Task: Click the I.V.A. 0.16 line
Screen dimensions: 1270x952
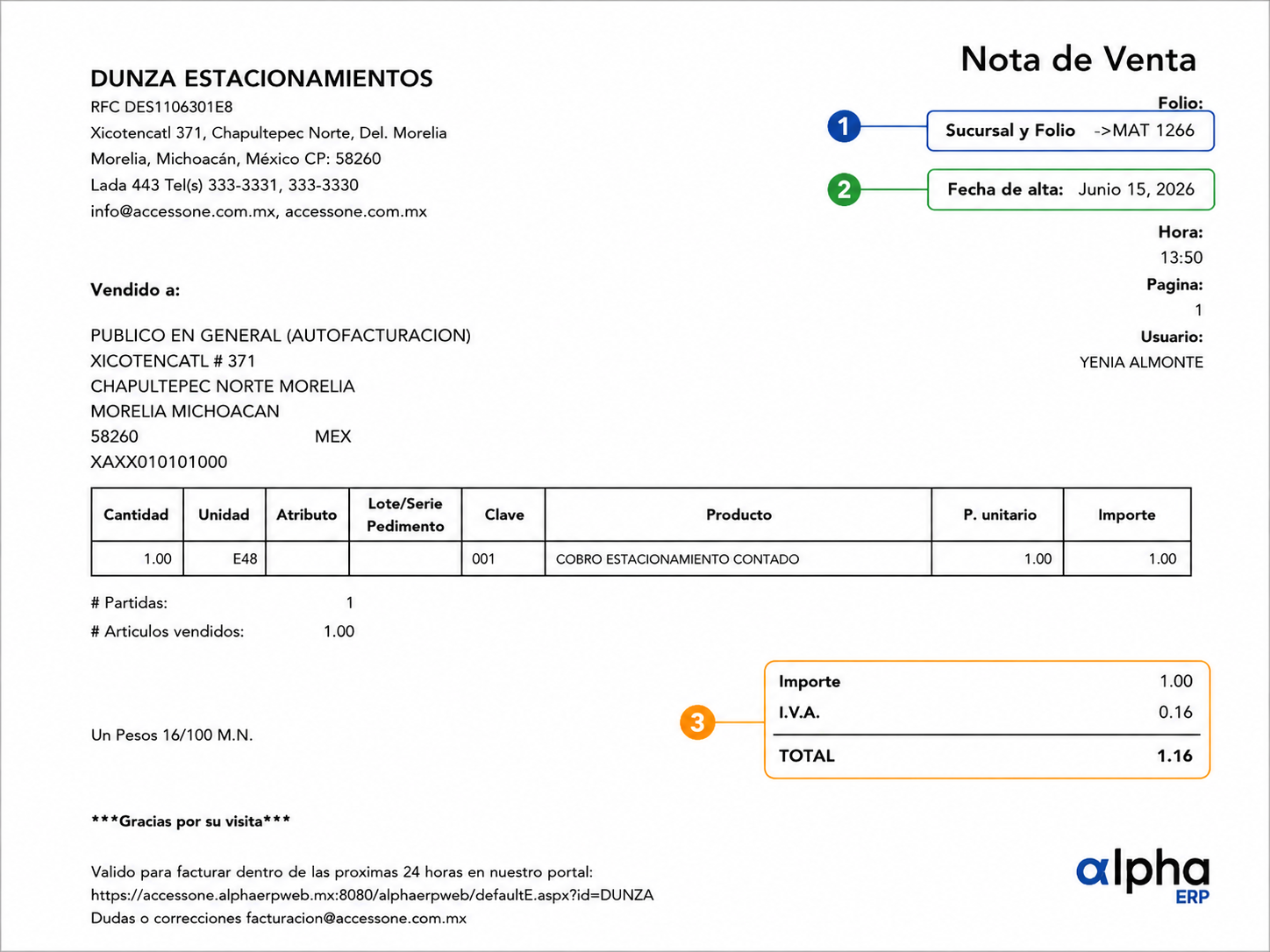Action: pyautogui.click(x=986, y=713)
